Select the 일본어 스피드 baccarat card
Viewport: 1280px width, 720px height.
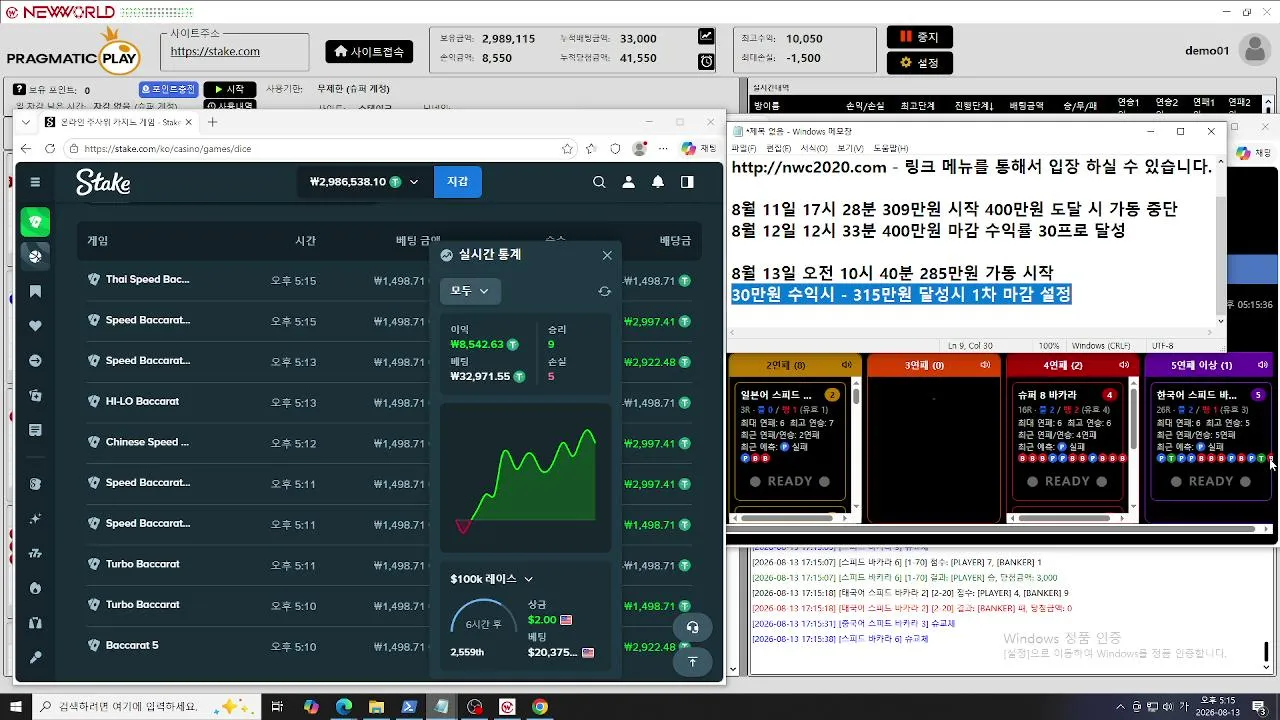tap(789, 439)
